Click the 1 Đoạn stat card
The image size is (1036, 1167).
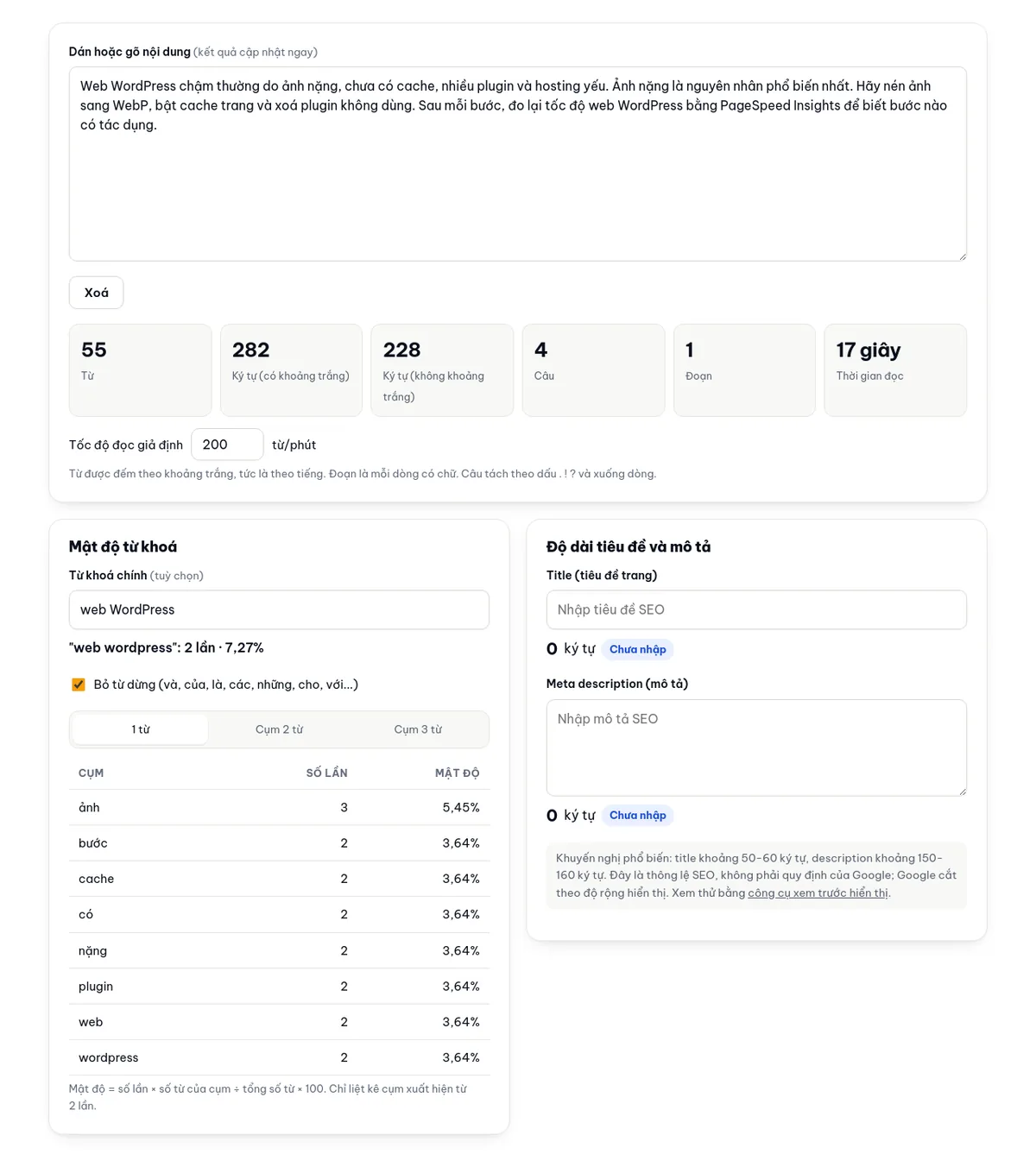(744, 370)
